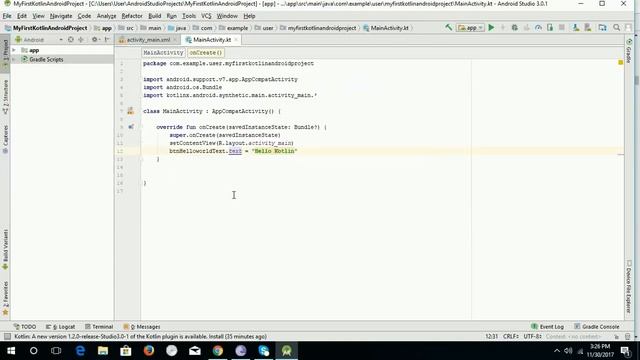Toggle the Favorites side tab
640x360 pixels.
point(5,298)
